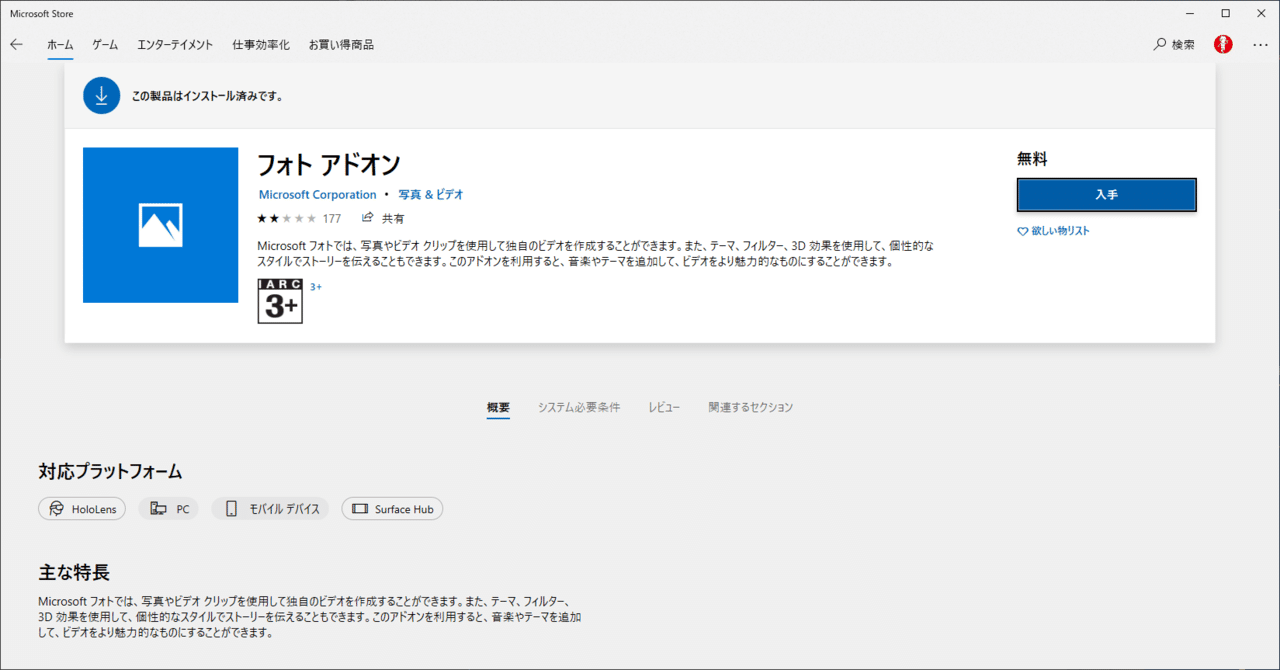Click the フォト アドオン app thumbnail icon
Screen dimensions: 1280x670
click(x=160, y=225)
